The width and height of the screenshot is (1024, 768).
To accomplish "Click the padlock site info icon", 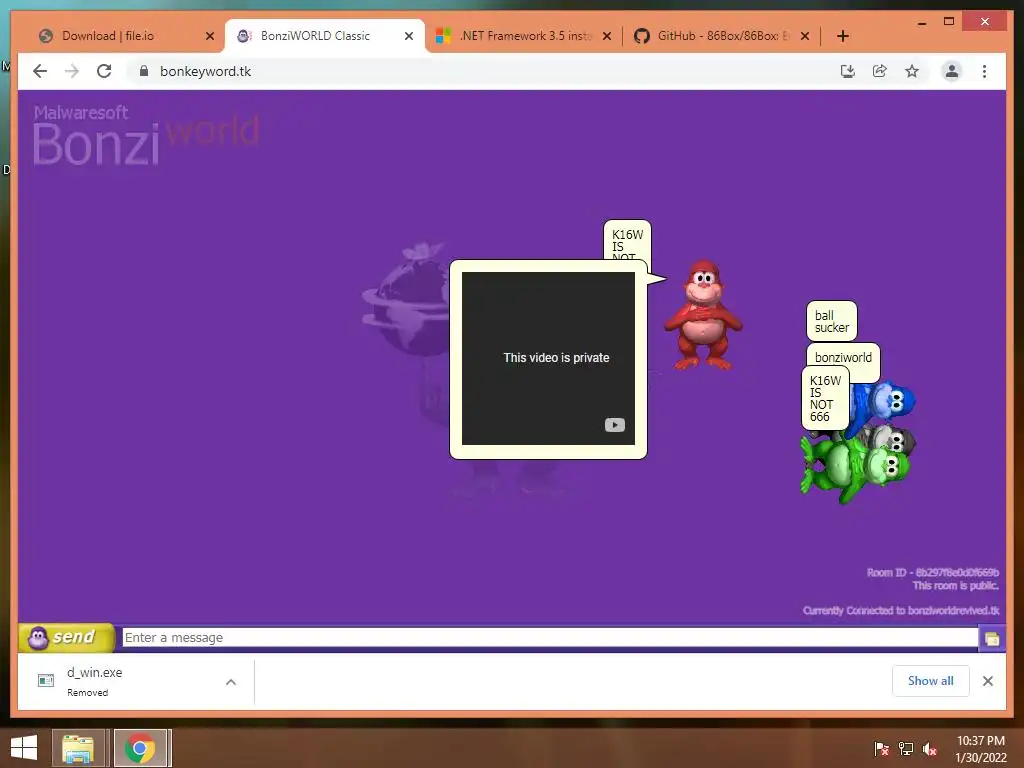I will tap(144, 71).
